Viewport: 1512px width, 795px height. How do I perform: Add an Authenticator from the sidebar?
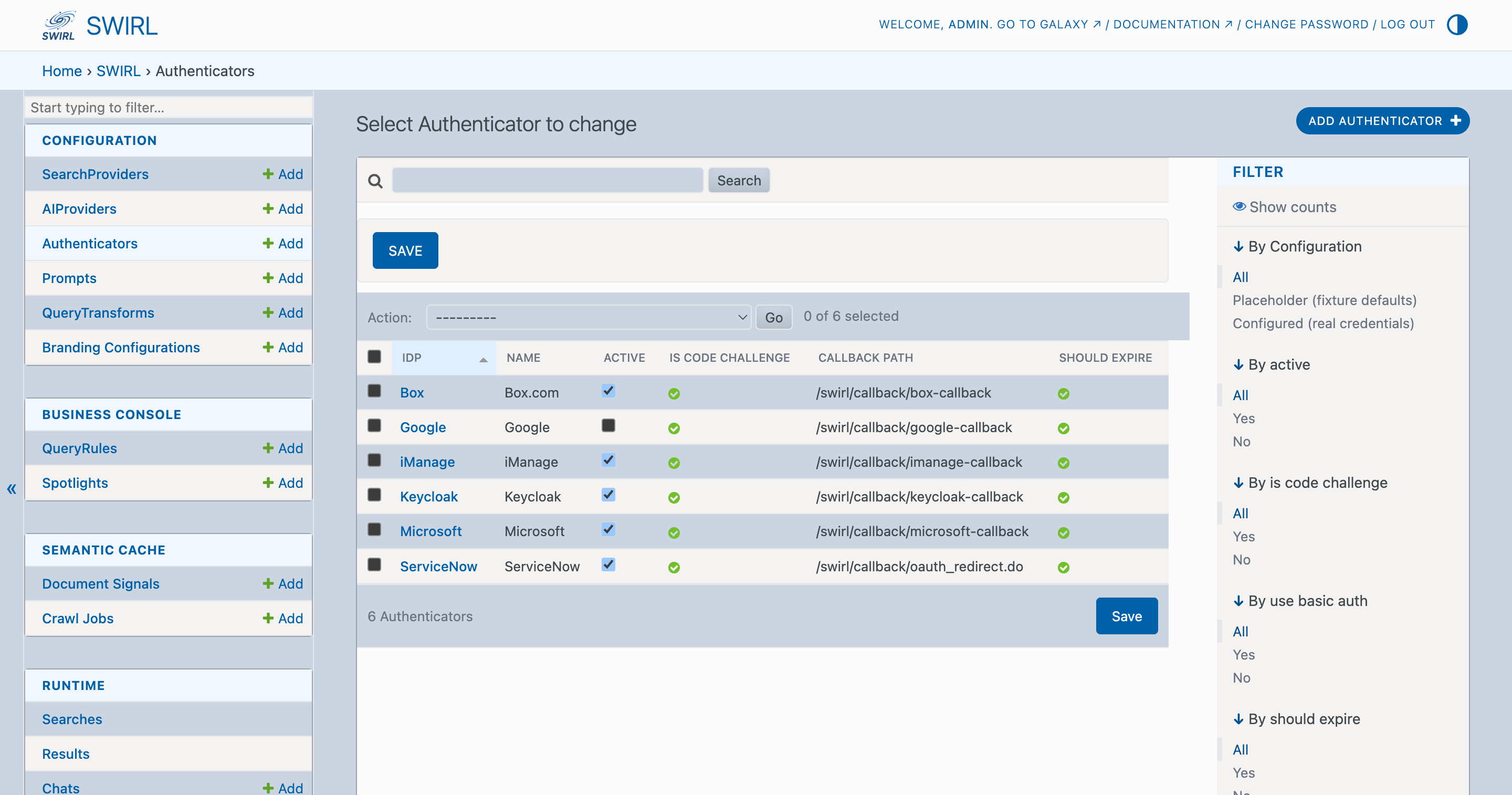283,243
